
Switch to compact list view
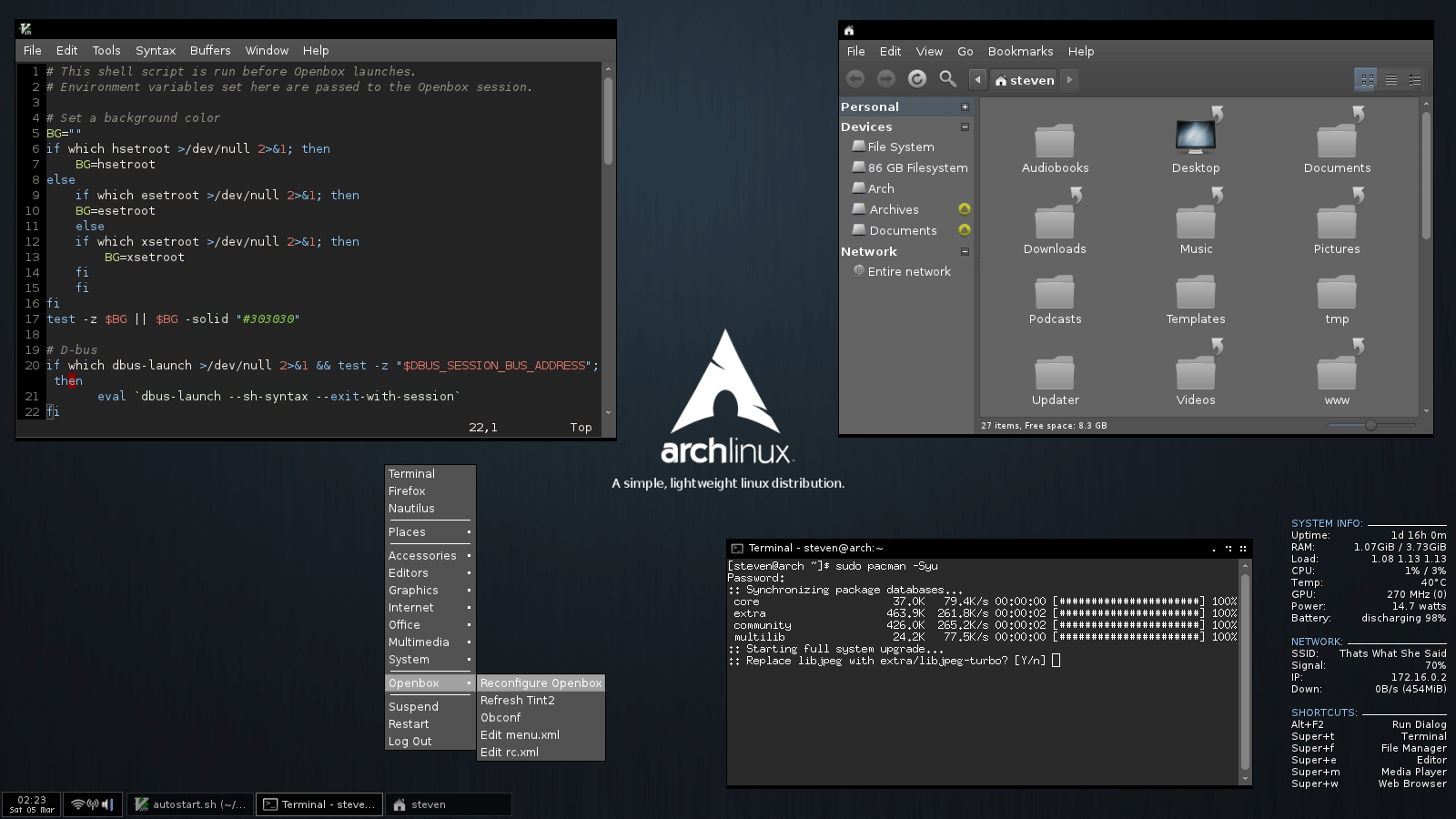tap(1414, 80)
